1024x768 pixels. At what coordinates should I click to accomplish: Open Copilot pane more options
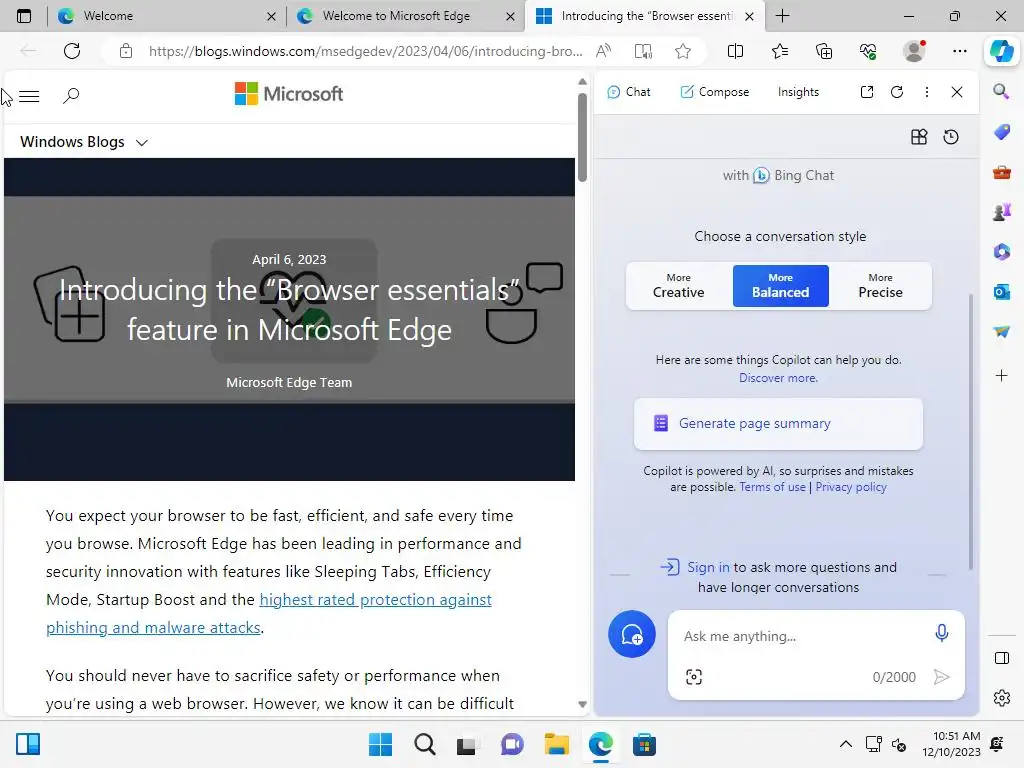point(927,92)
